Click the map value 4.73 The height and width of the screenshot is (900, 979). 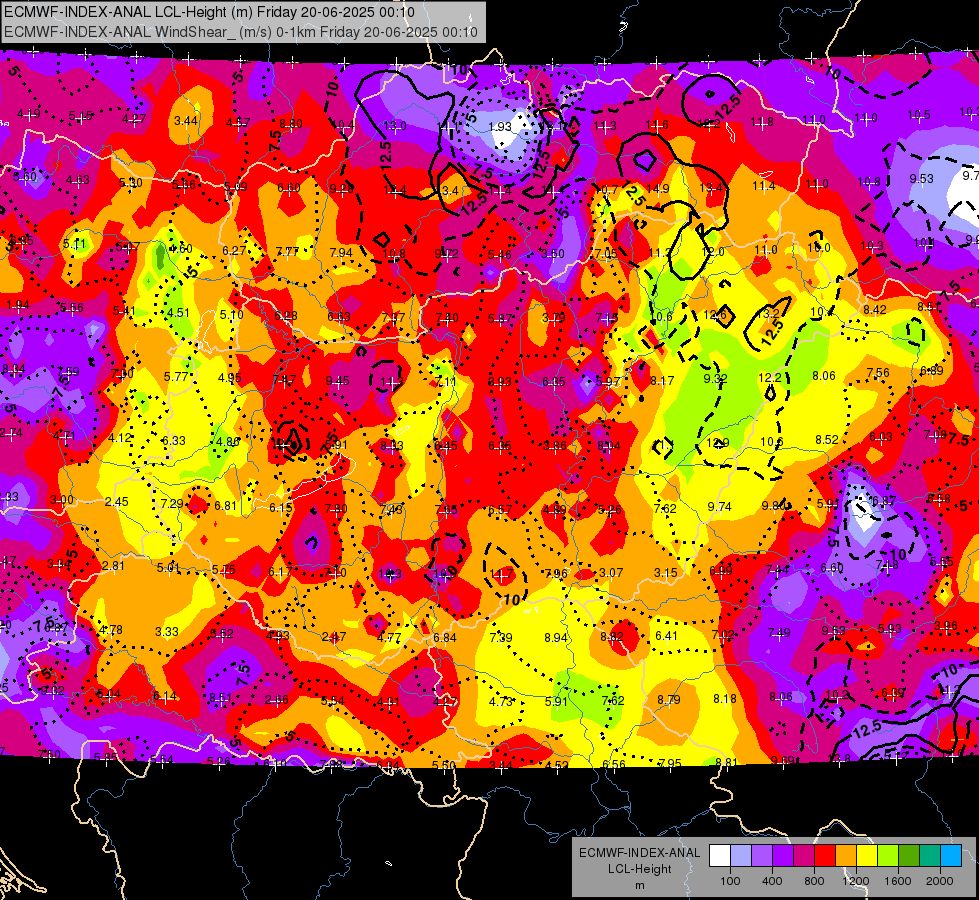click(x=501, y=701)
